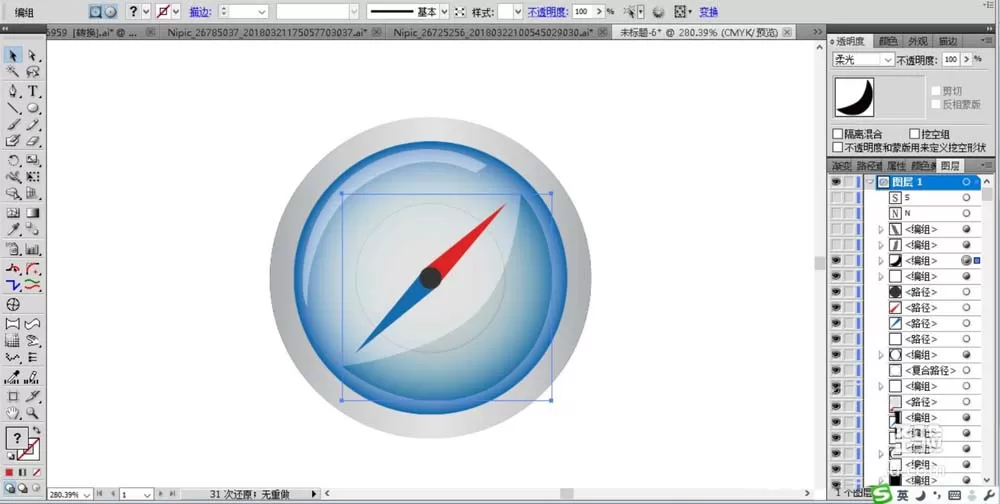This screenshot has height=504, width=1000.
Task: Click the Fill swatch with question mark
Action: point(17,438)
